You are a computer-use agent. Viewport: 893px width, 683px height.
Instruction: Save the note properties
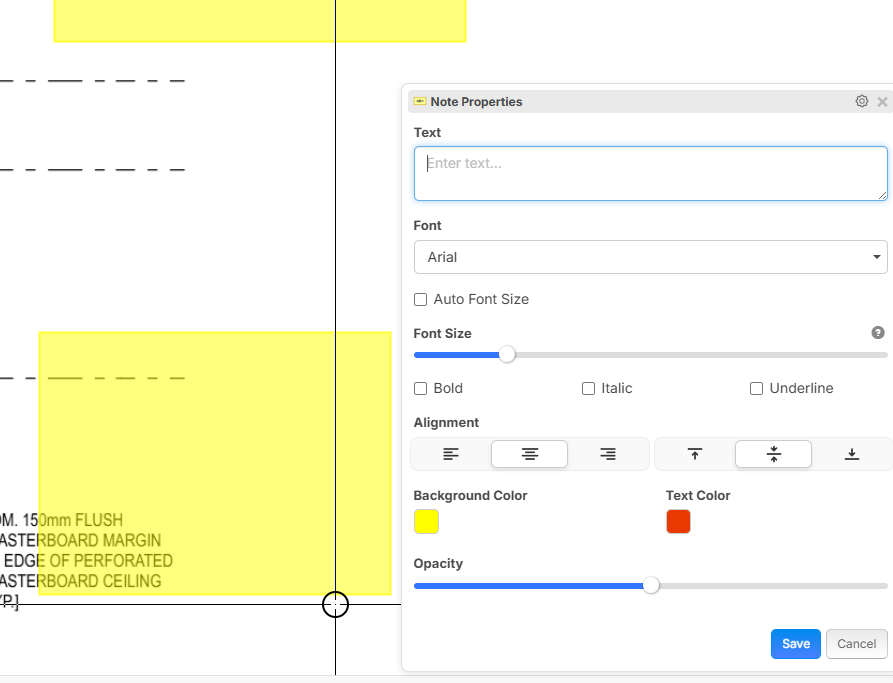tap(796, 644)
